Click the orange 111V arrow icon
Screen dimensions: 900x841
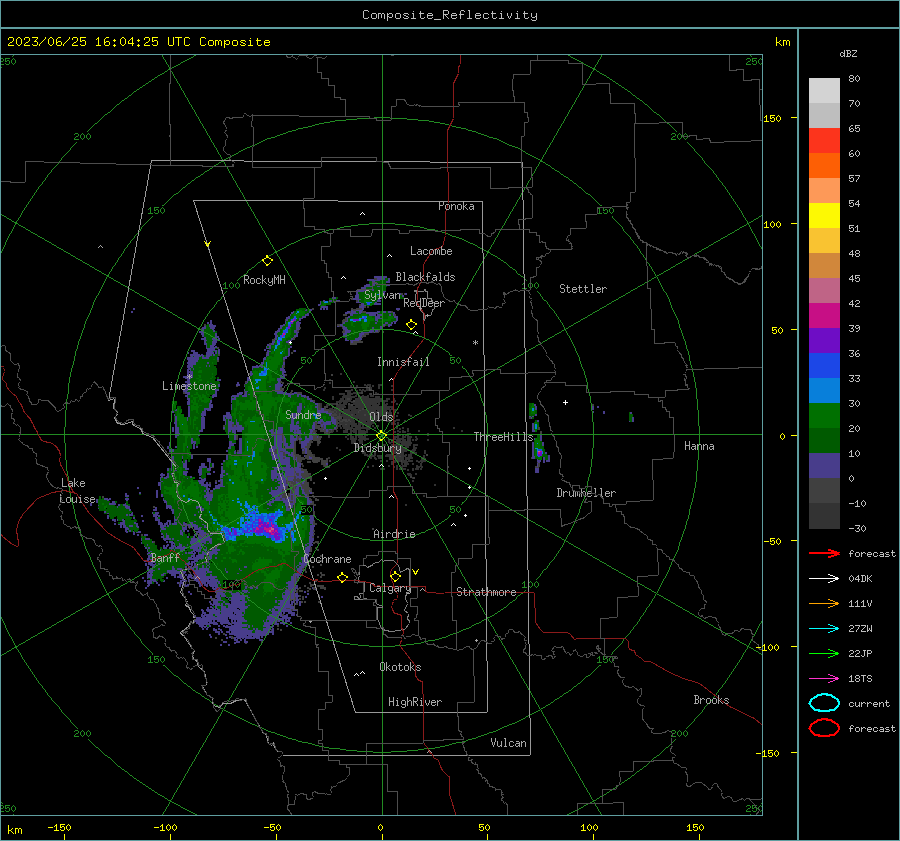(824, 603)
